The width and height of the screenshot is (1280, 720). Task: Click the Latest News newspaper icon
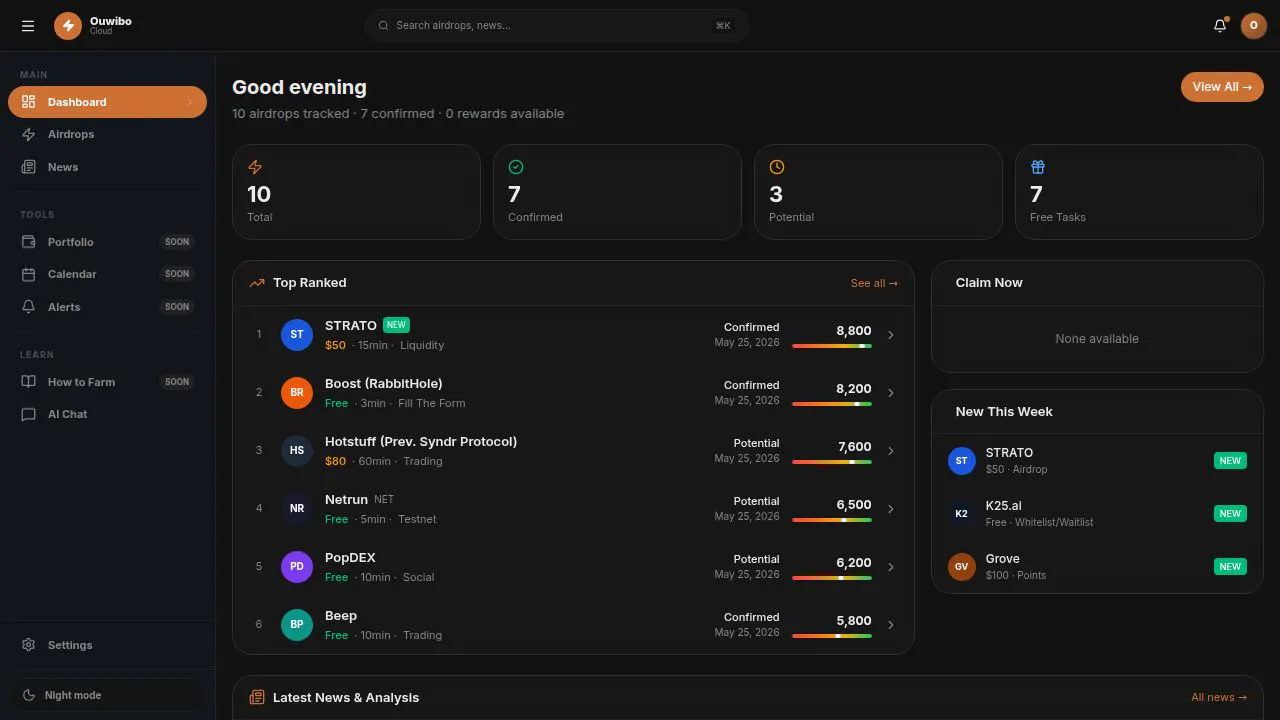257,697
